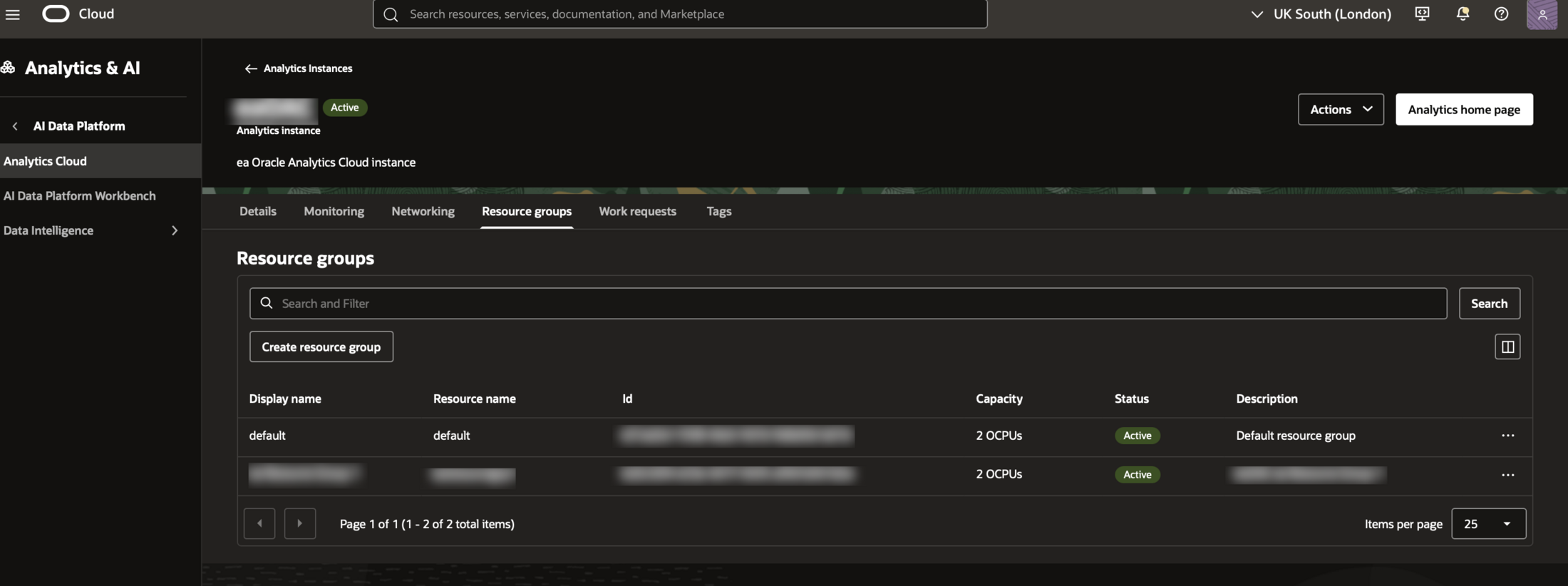Switch to the Details tab
The height and width of the screenshot is (586, 1568).
258,211
